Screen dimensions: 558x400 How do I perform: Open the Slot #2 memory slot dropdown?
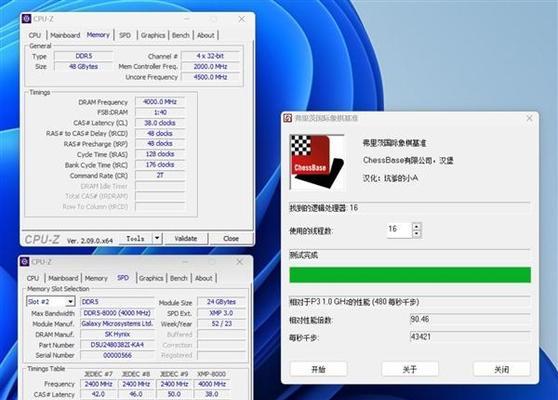click(x=51, y=302)
